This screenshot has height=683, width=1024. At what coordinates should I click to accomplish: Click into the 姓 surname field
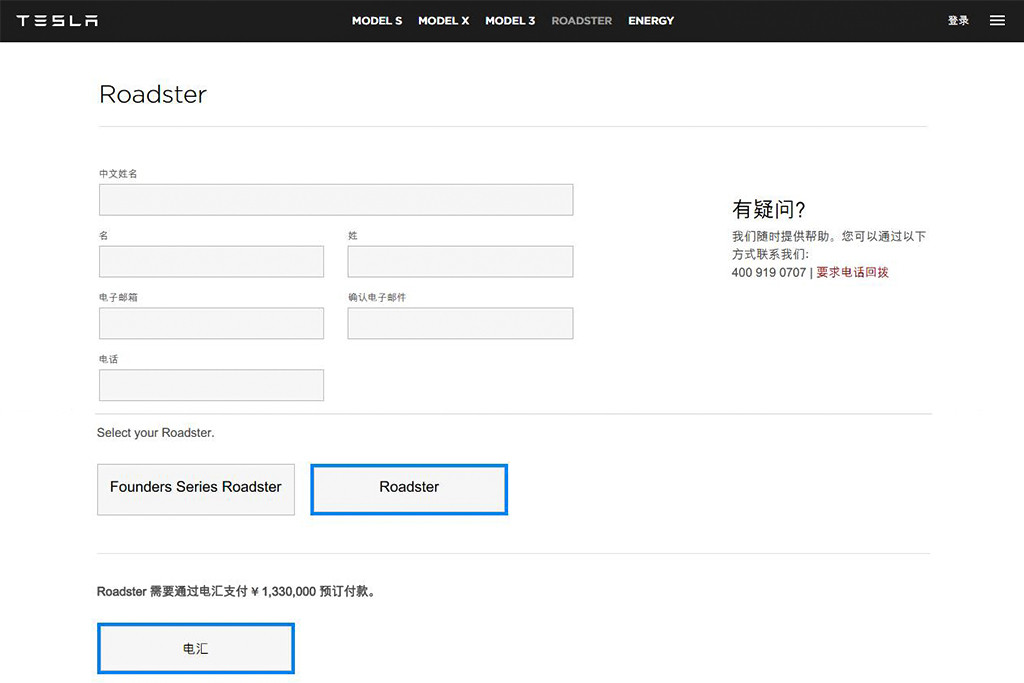coord(460,261)
